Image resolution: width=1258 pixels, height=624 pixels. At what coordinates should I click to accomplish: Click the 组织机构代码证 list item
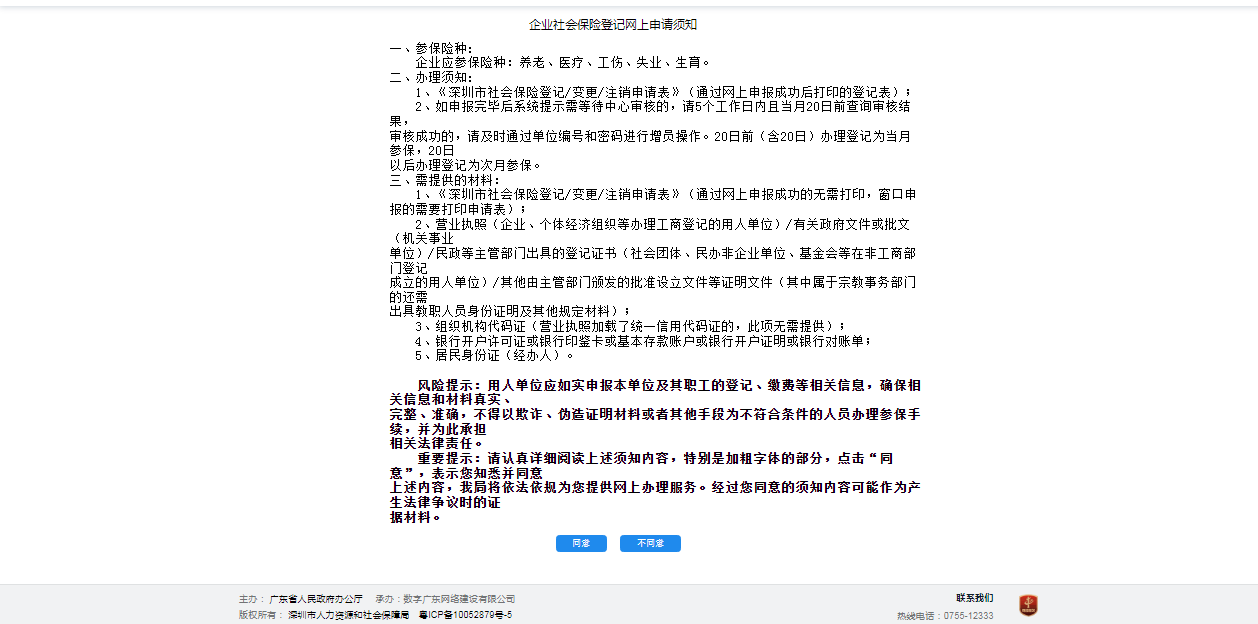coord(630,326)
